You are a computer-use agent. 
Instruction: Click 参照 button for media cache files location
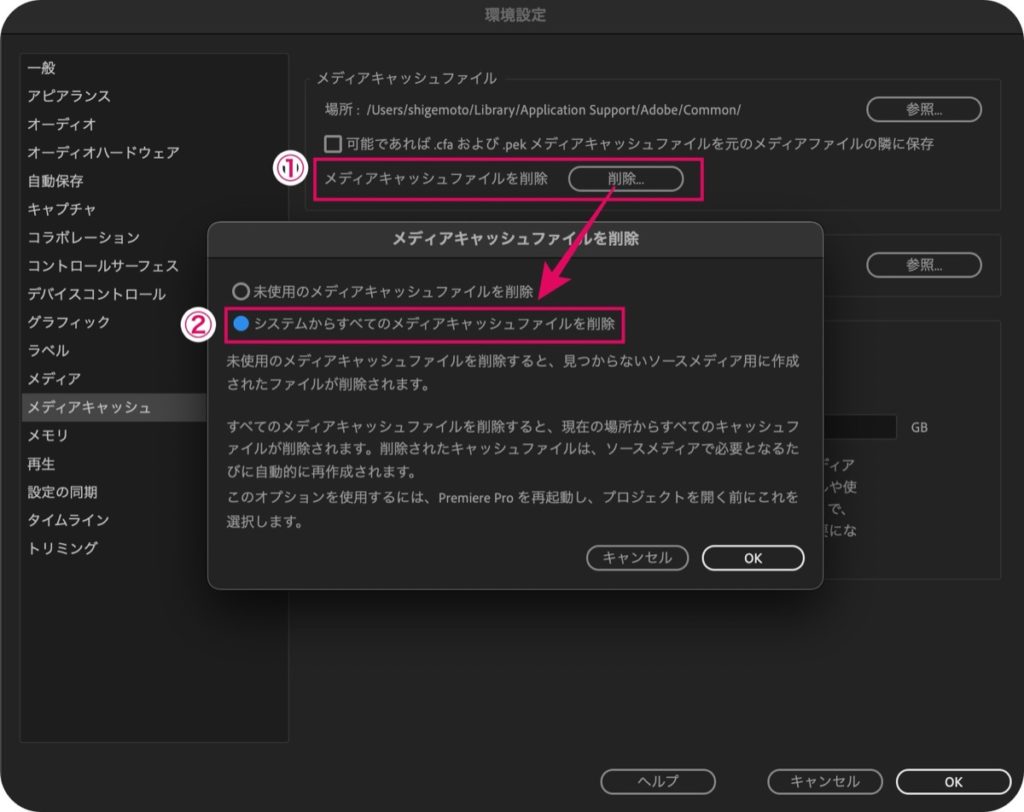(923, 109)
